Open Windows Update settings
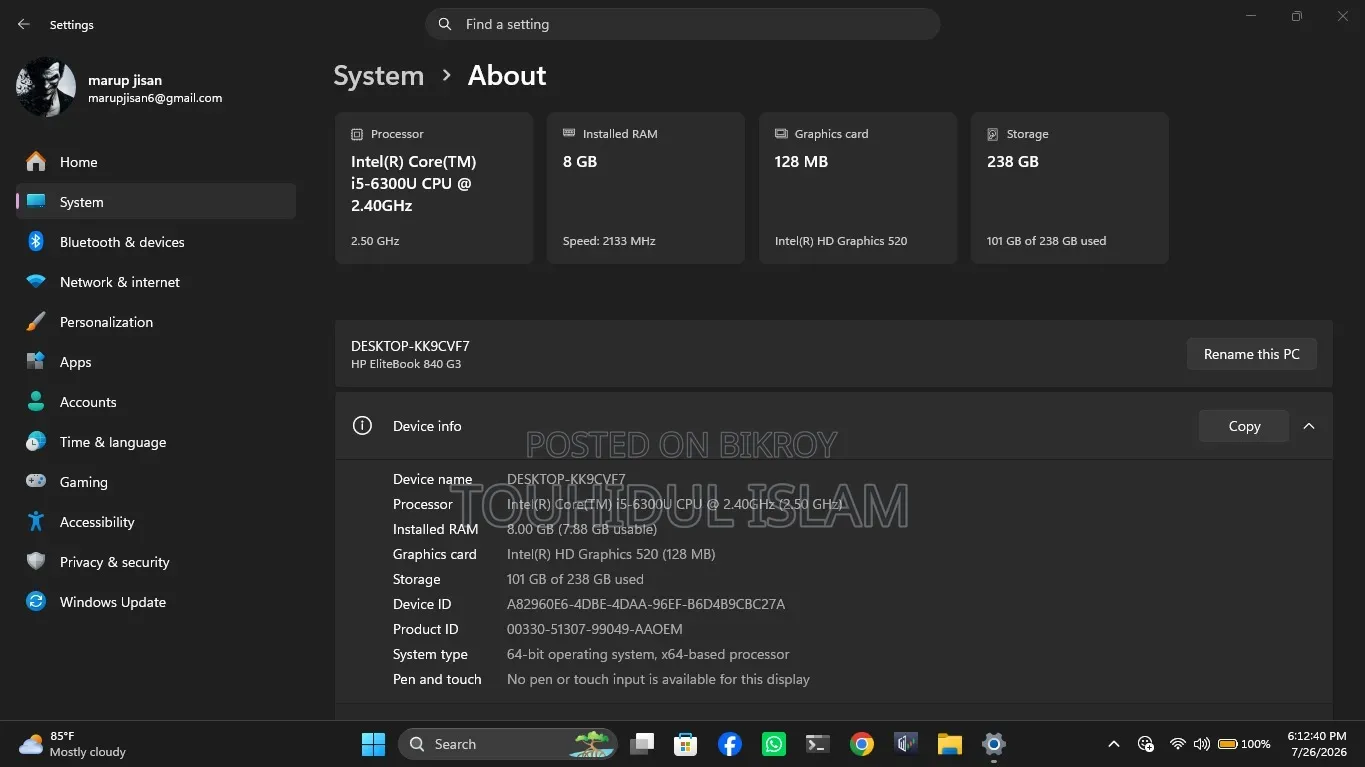This screenshot has width=1365, height=767. click(x=156, y=602)
